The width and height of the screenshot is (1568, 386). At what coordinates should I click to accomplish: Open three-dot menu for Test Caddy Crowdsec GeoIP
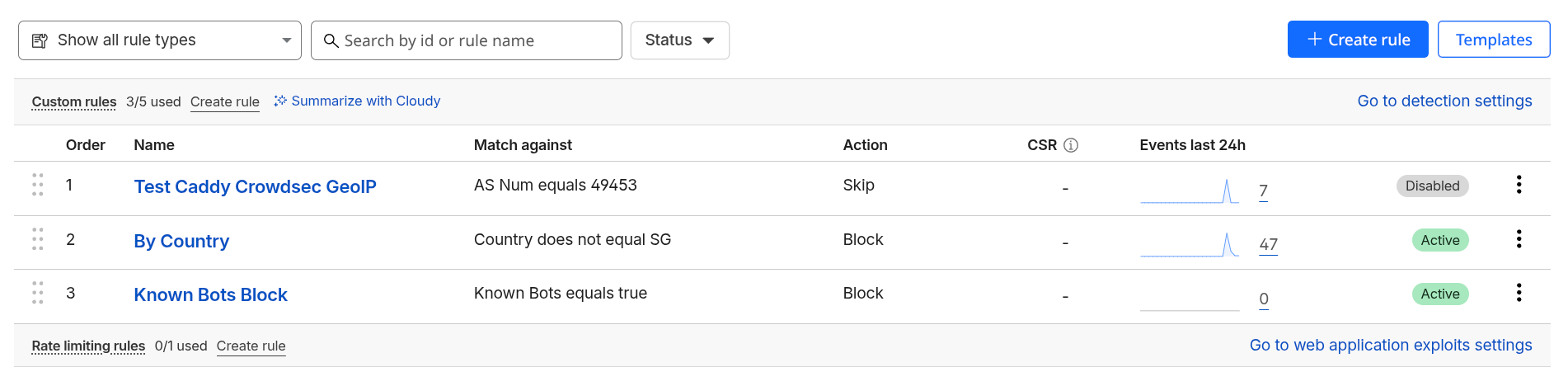click(1519, 185)
